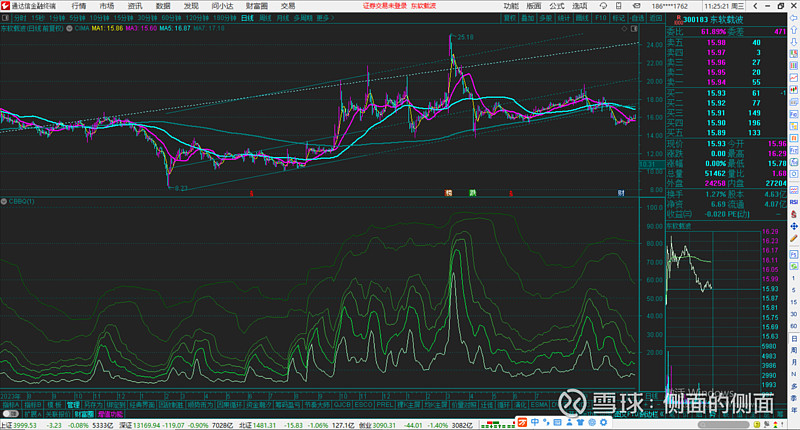Viewport: 800px width, 430px height.
Task: Open the 问小达 menu
Action: click(222, 6)
